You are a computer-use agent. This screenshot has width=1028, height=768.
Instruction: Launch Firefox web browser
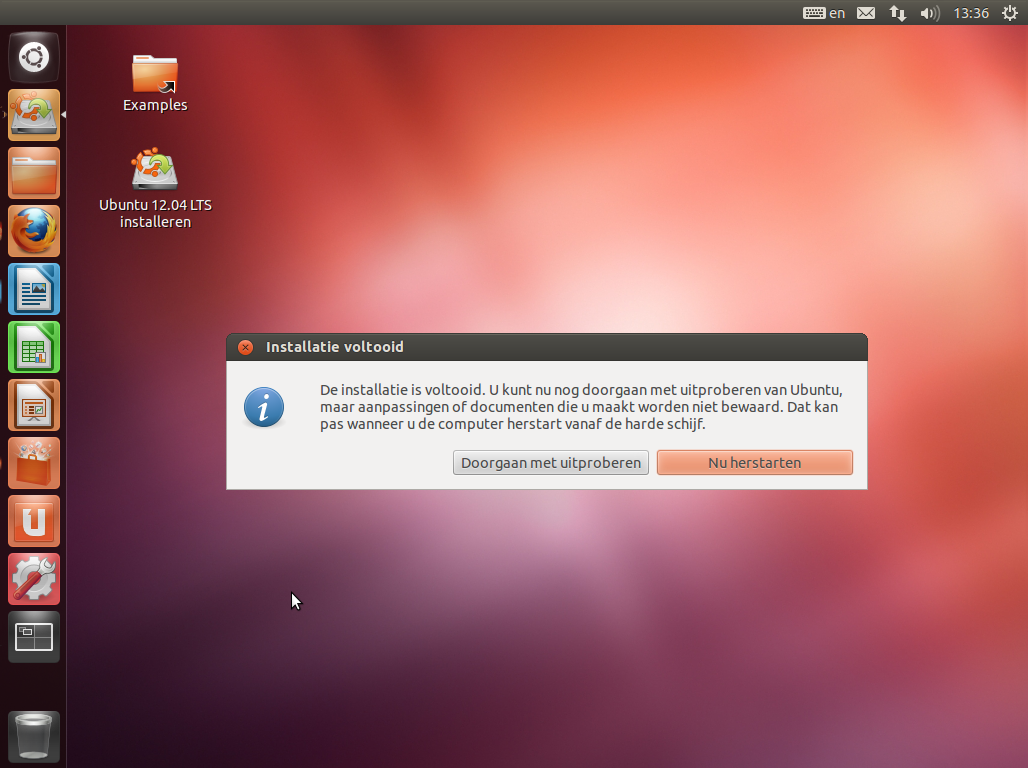click(x=34, y=231)
